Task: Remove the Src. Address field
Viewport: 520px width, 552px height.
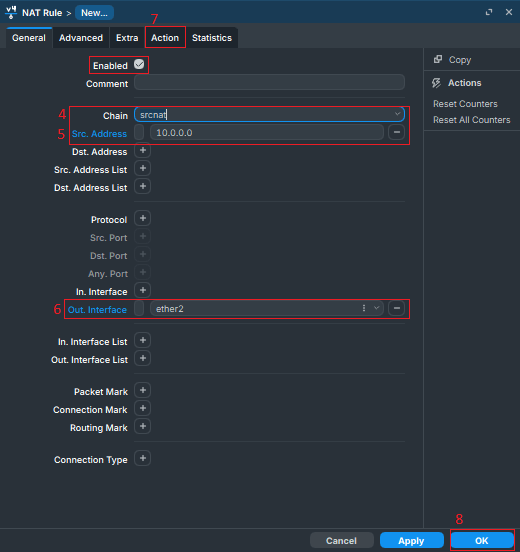Action: (396, 132)
